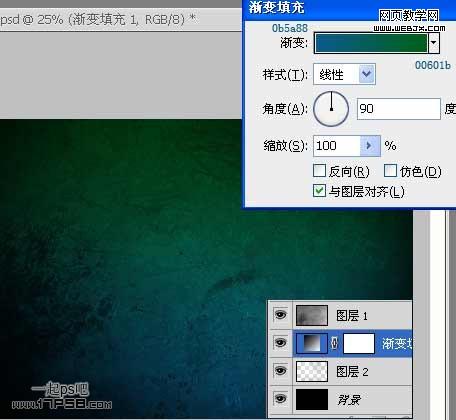Hide the 背景 background layer
Image resolution: width=456 pixels, height=420 pixels.
(280, 399)
